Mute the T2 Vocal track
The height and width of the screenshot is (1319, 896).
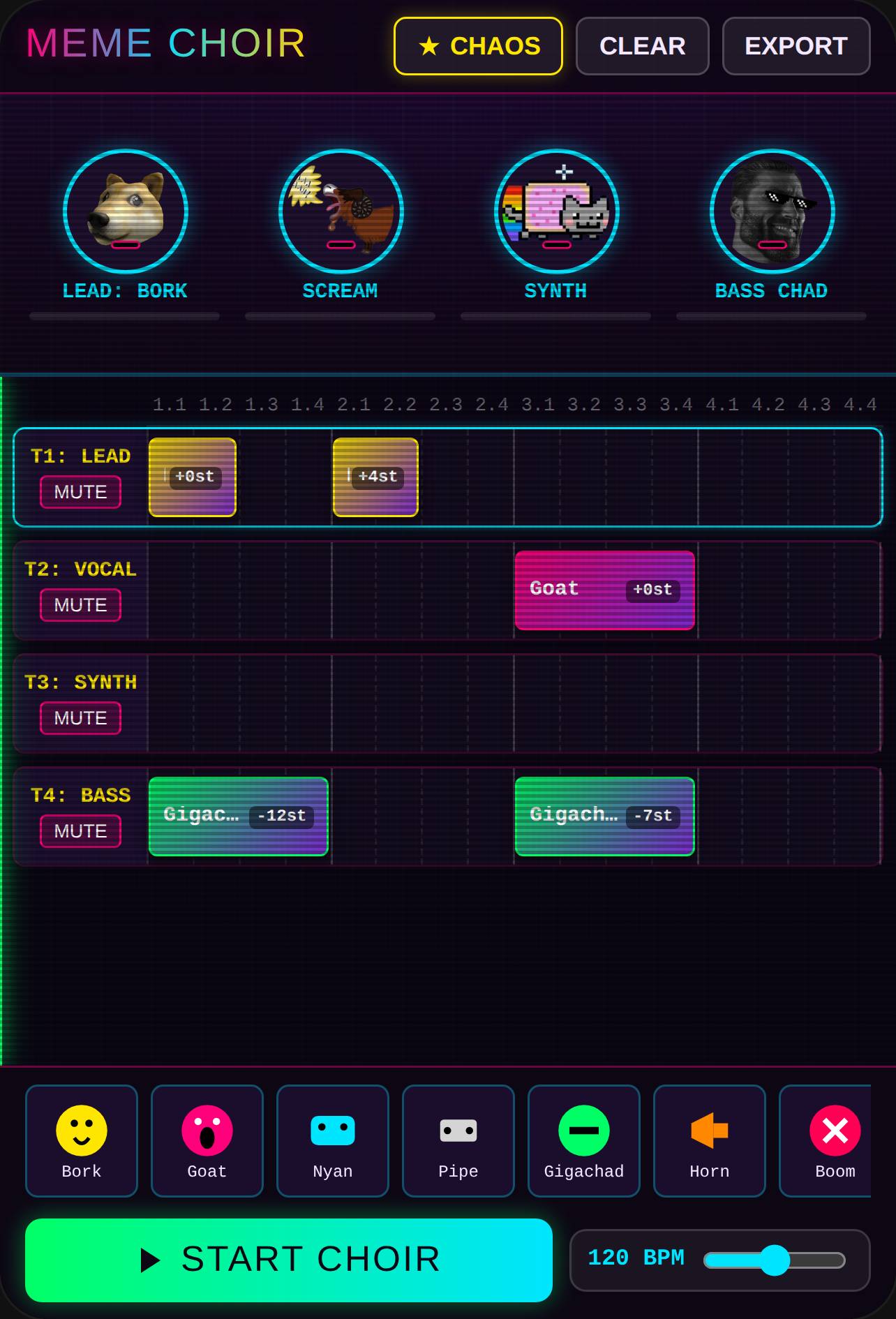click(x=81, y=605)
